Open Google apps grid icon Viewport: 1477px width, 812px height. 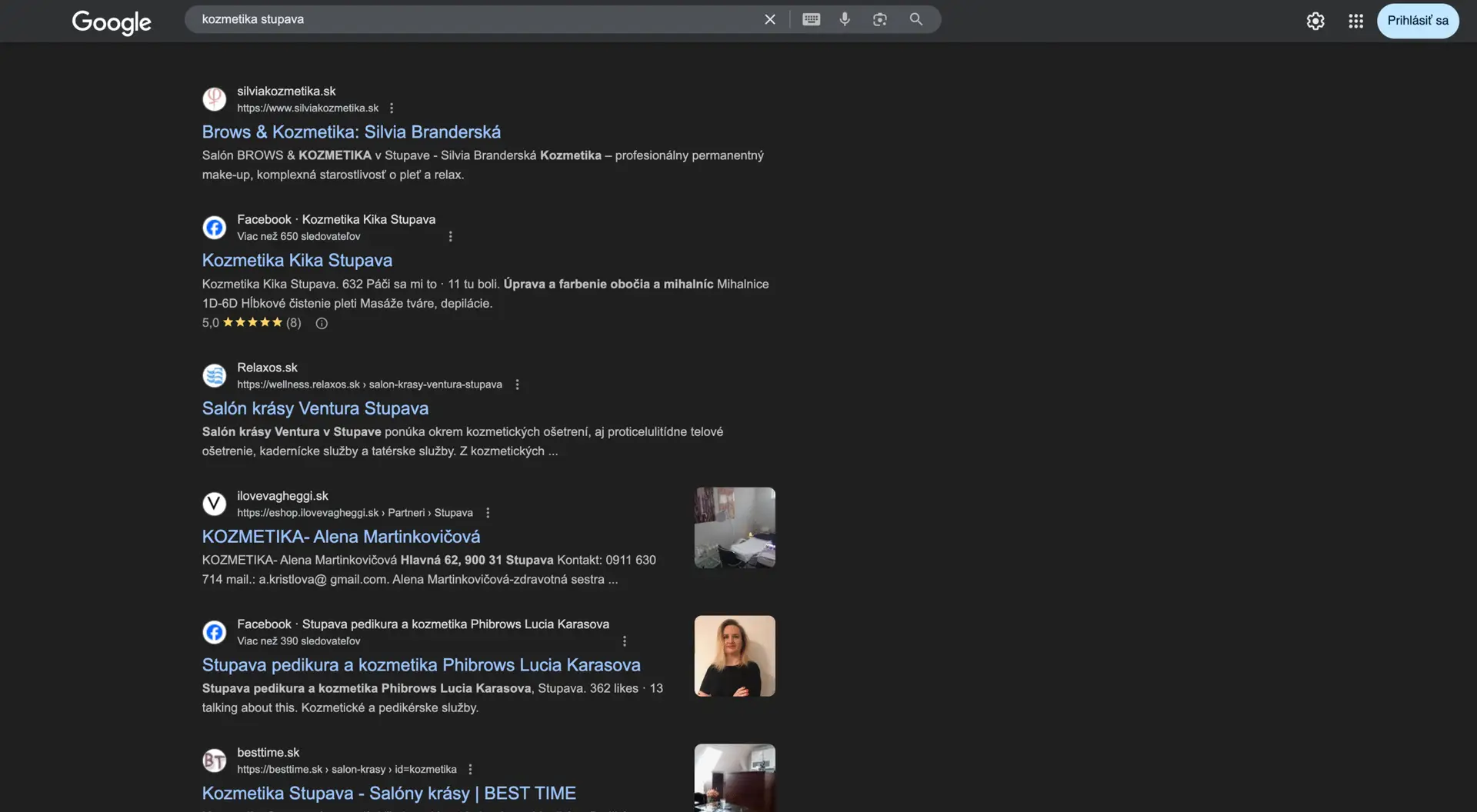click(x=1356, y=21)
